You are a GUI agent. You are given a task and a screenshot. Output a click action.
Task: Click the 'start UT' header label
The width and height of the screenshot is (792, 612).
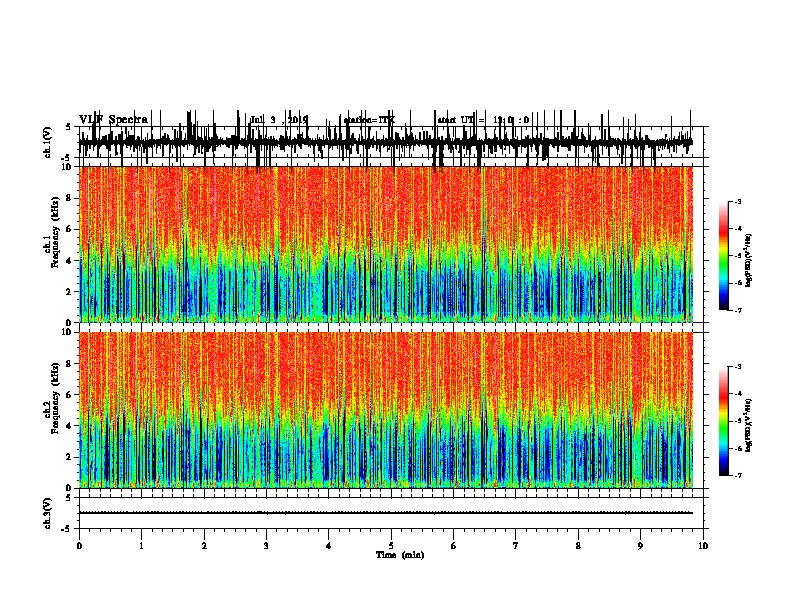(x=456, y=120)
